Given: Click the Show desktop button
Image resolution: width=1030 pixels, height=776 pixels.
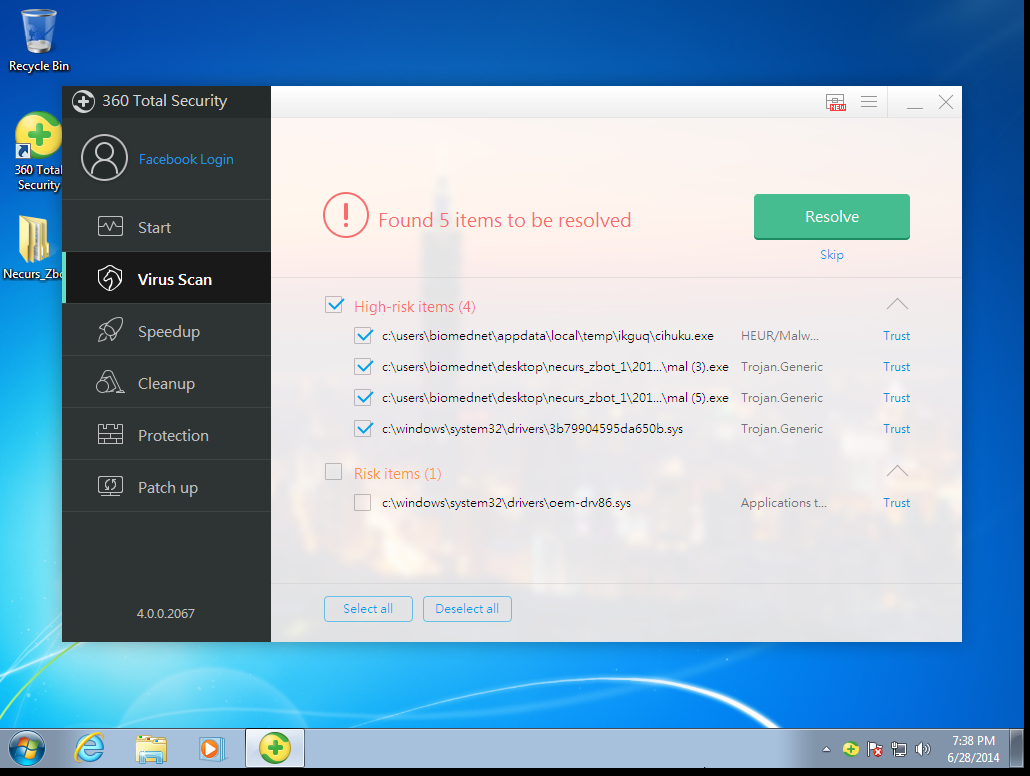Looking at the screenshot, I should (1017, 748).
